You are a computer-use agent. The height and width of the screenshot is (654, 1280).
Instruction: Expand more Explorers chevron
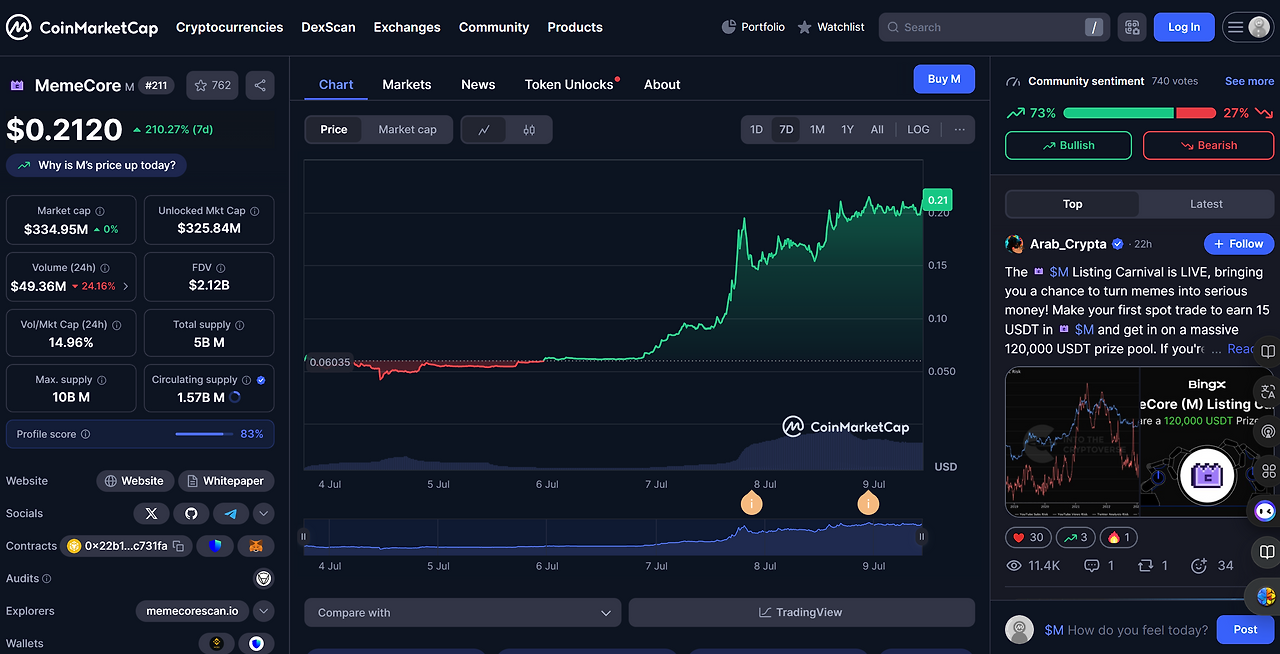pyautogui.click(x=264, y=611)
